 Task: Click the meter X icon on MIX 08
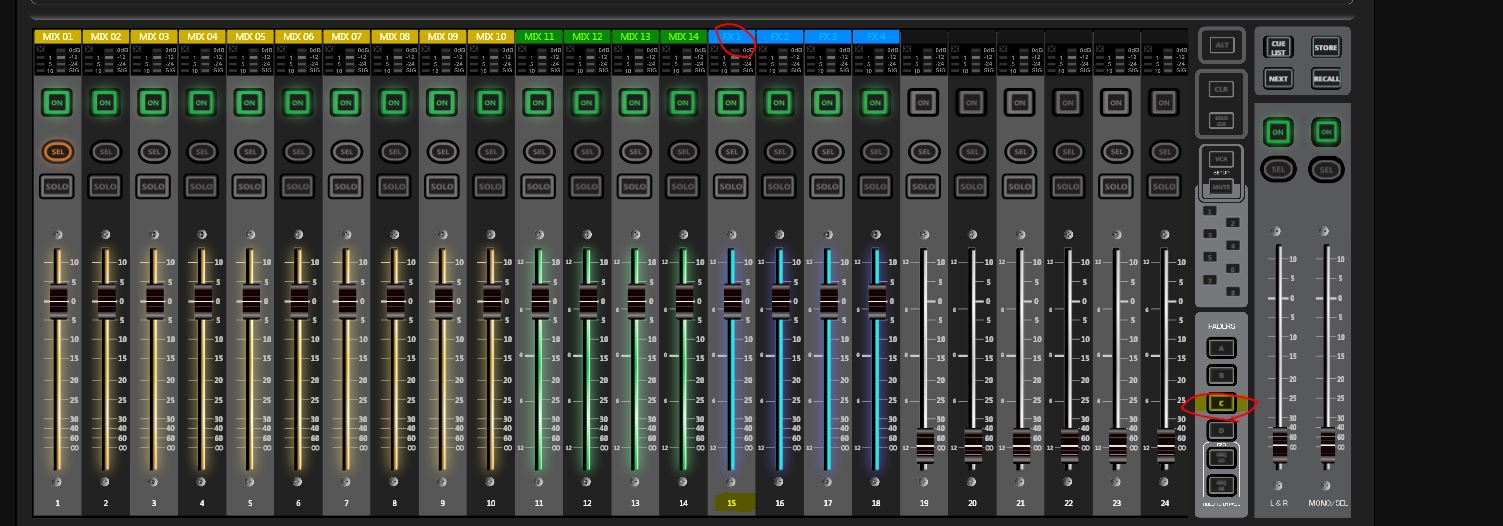coord(377,49)
